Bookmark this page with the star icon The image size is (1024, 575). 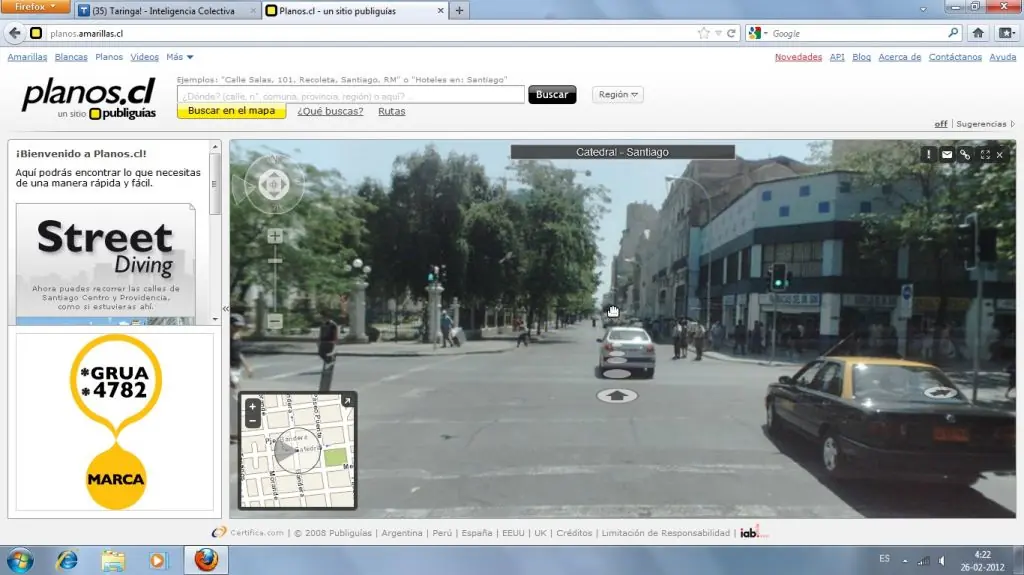click(703, 33)
